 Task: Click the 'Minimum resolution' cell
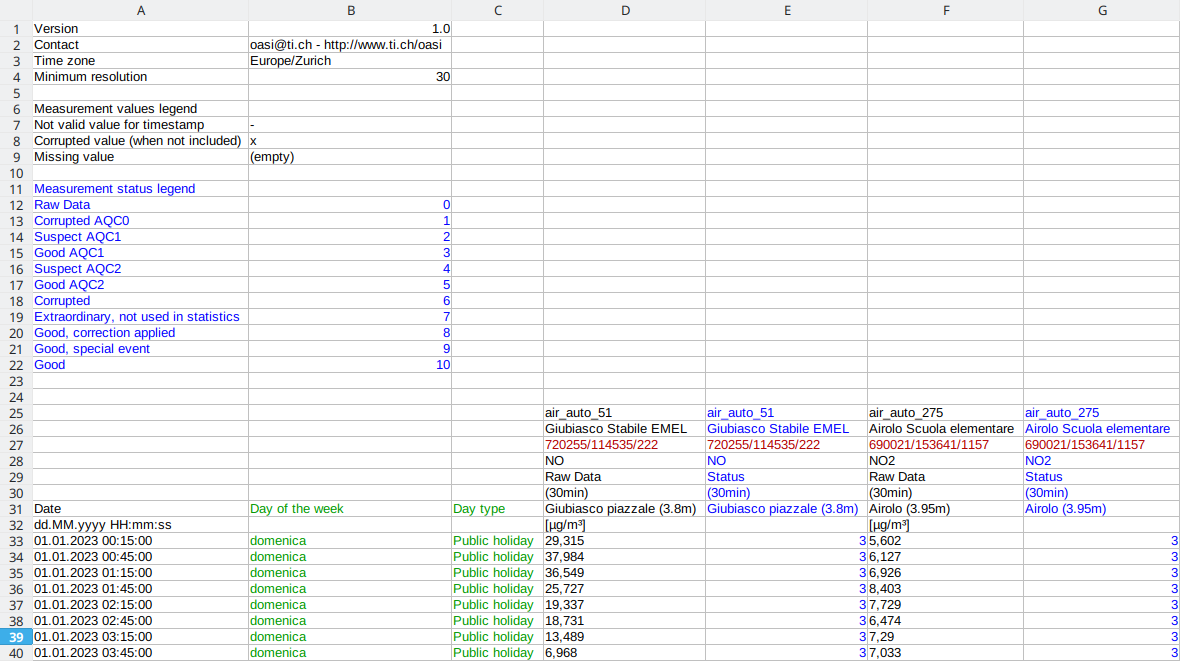pyautogui.click(x=140, y=77)
